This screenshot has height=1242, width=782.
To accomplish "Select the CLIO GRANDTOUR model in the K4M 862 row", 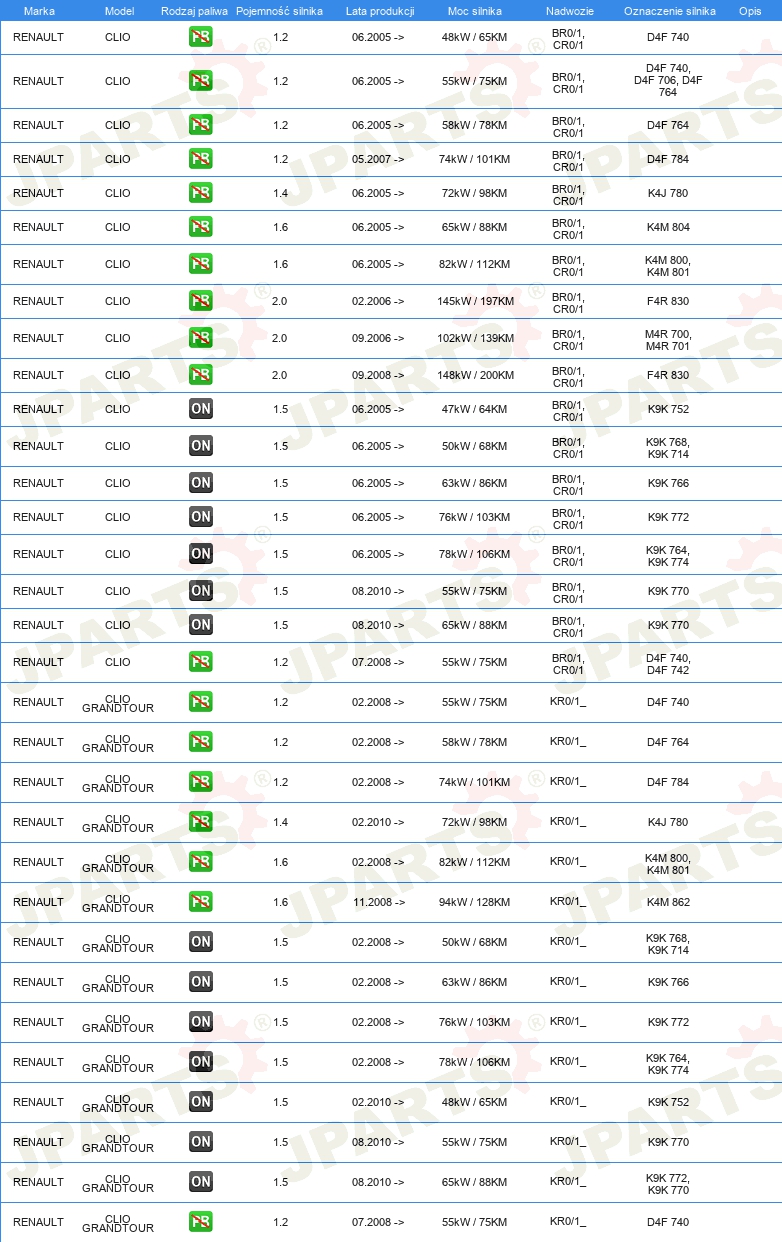I will (x=118, y=902).
